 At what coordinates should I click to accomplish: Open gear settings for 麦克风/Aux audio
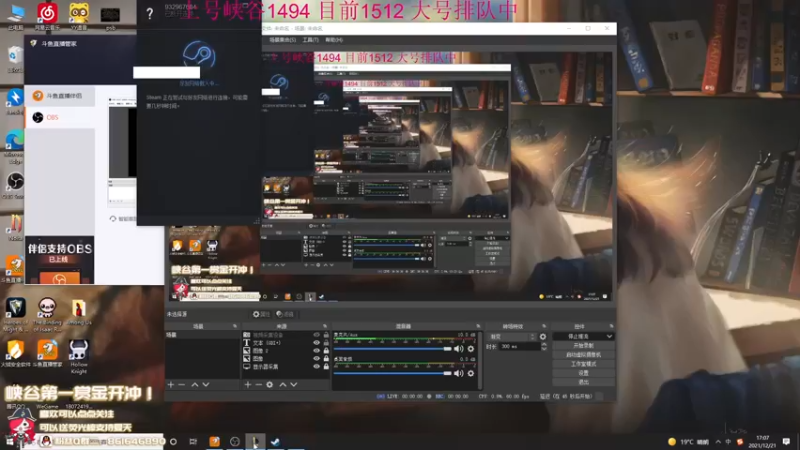(x=471, y=349)
